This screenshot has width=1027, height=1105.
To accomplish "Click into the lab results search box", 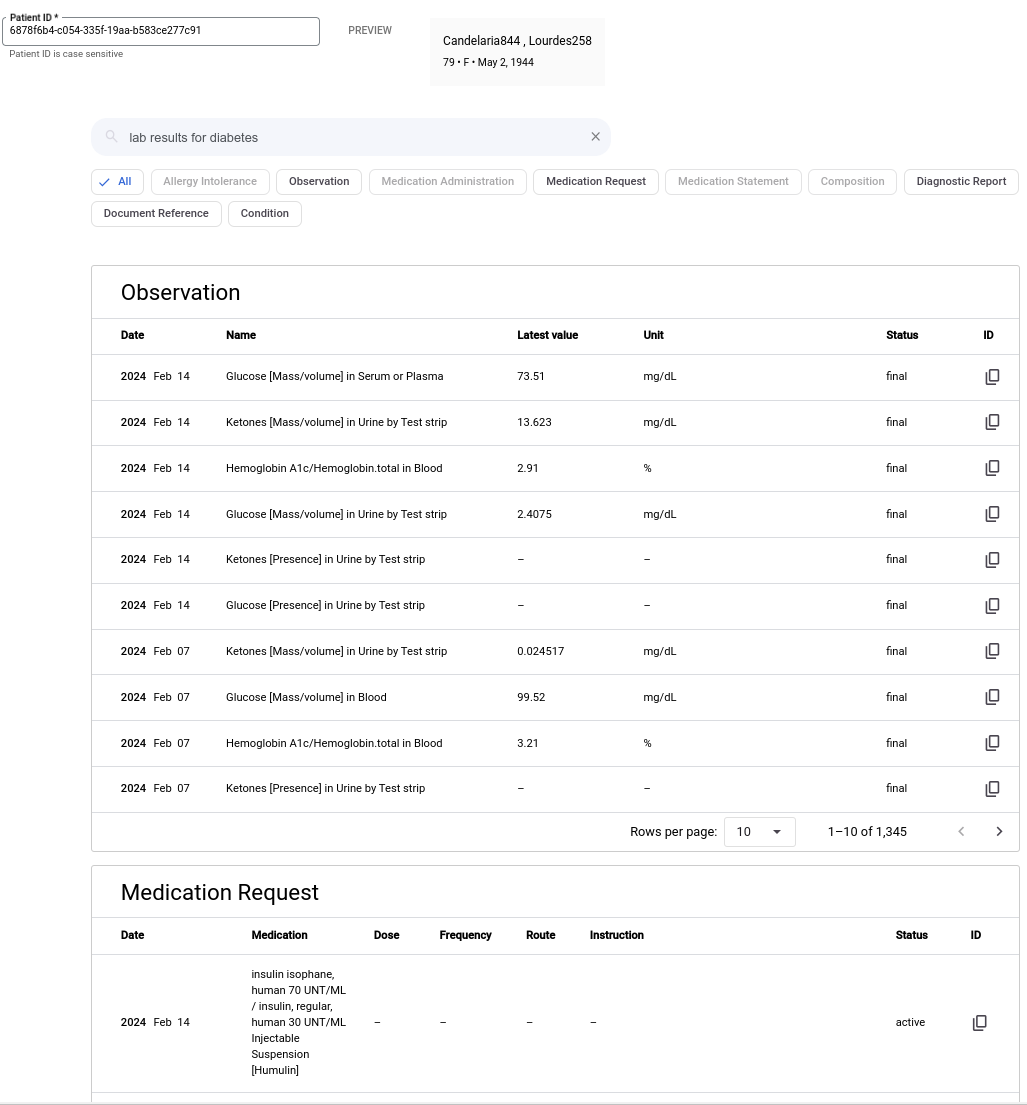I will pos(350,137).
